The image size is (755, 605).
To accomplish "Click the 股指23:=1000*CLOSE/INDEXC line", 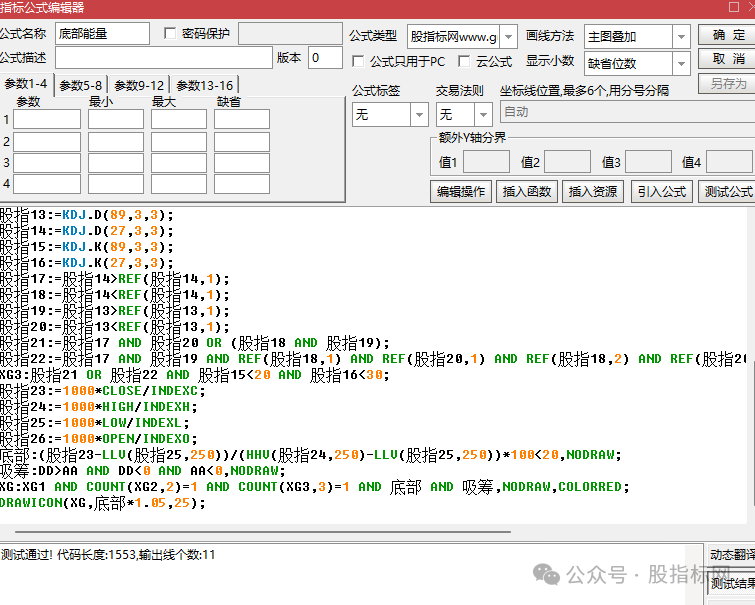I will click(103, 391).
